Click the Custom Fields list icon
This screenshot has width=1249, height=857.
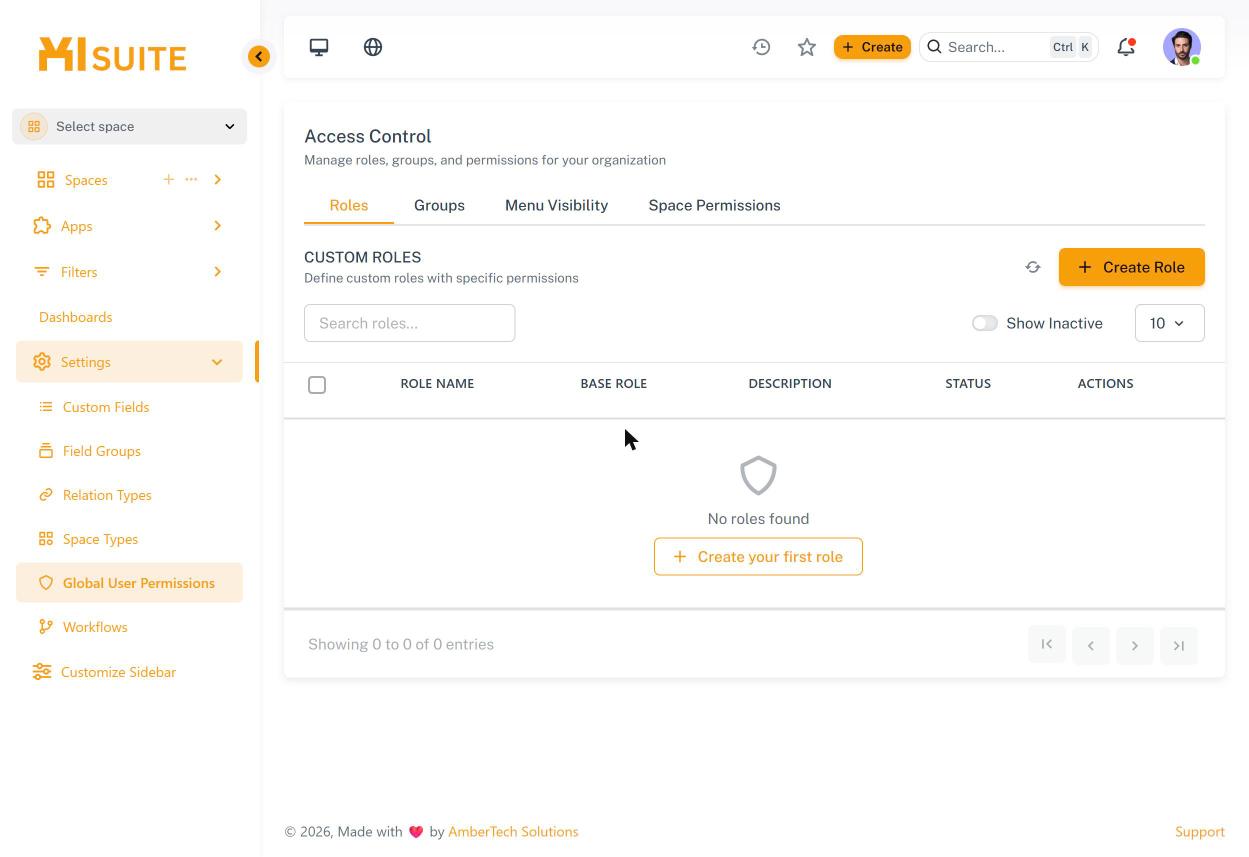[46, 407]
